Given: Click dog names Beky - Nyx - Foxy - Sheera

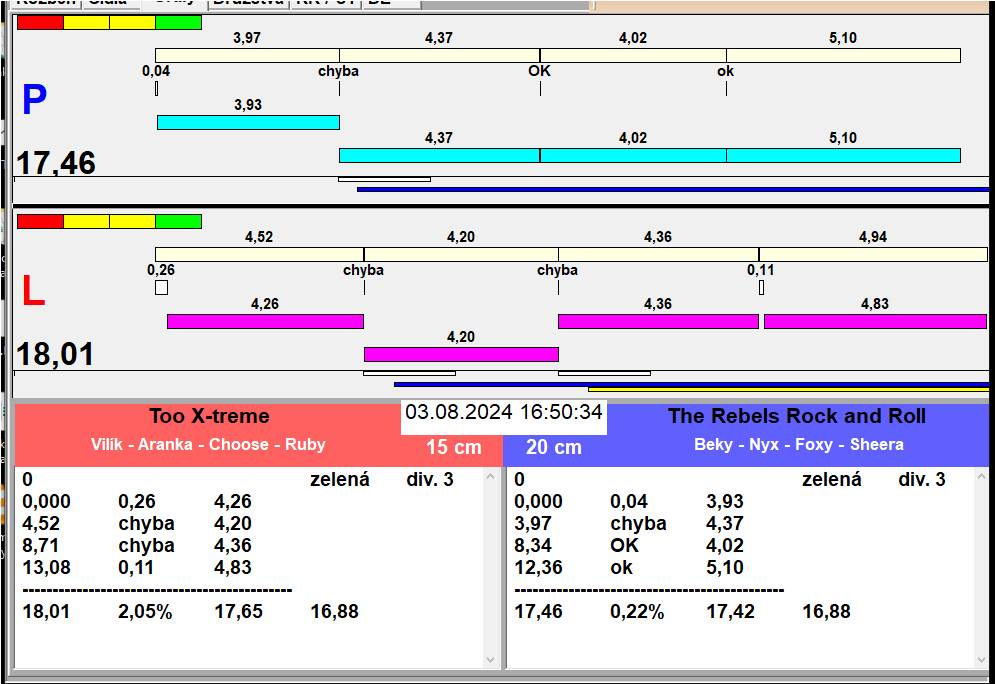Looking at the screenshot, I should pyautogui.click(x=799, y=444).
